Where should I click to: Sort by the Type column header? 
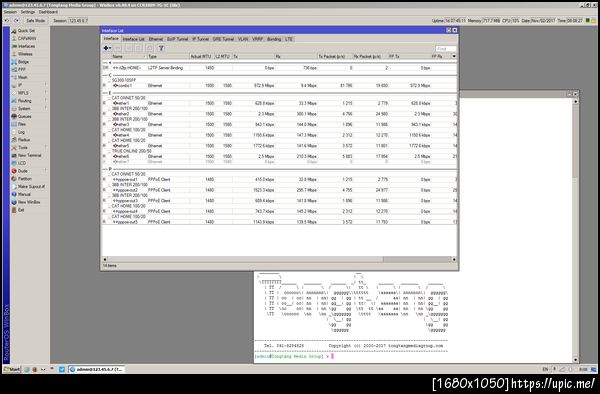click(x=168, y=57)
